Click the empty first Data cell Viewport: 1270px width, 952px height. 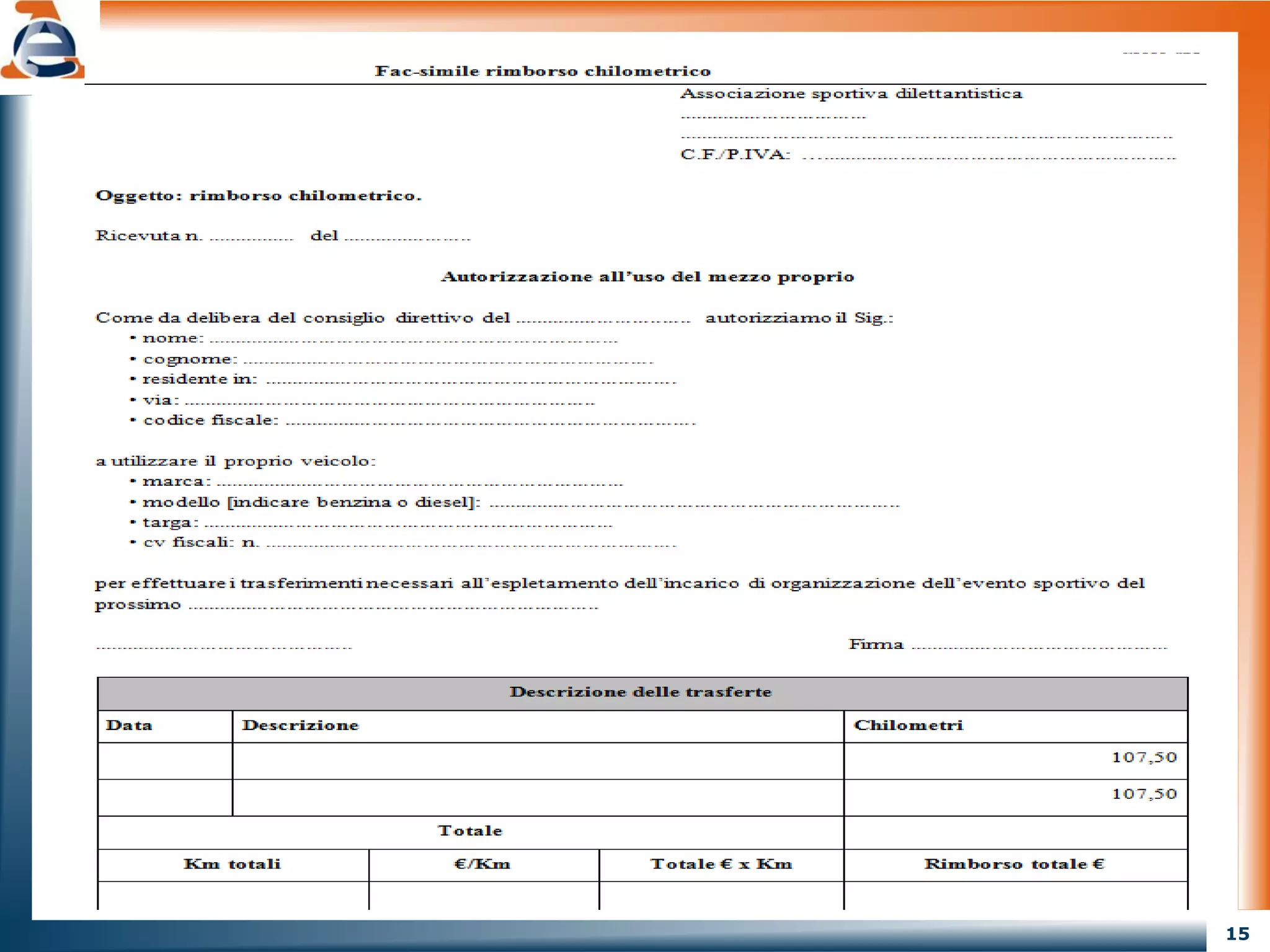pyautogui.click(x=165, y=760)
